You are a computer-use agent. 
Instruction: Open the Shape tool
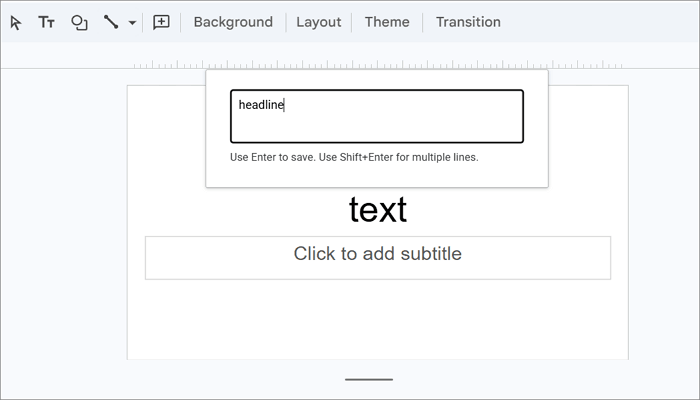tap(79, 22)
